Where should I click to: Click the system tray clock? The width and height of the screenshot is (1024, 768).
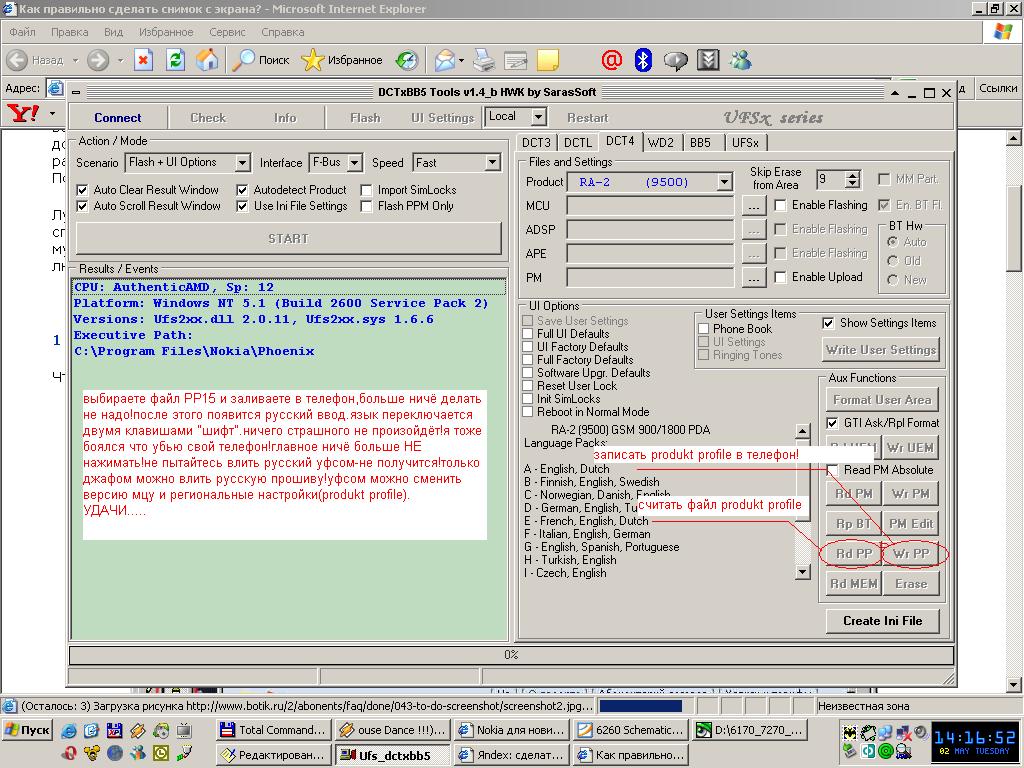pyautogui.click(x=974, y=743)
